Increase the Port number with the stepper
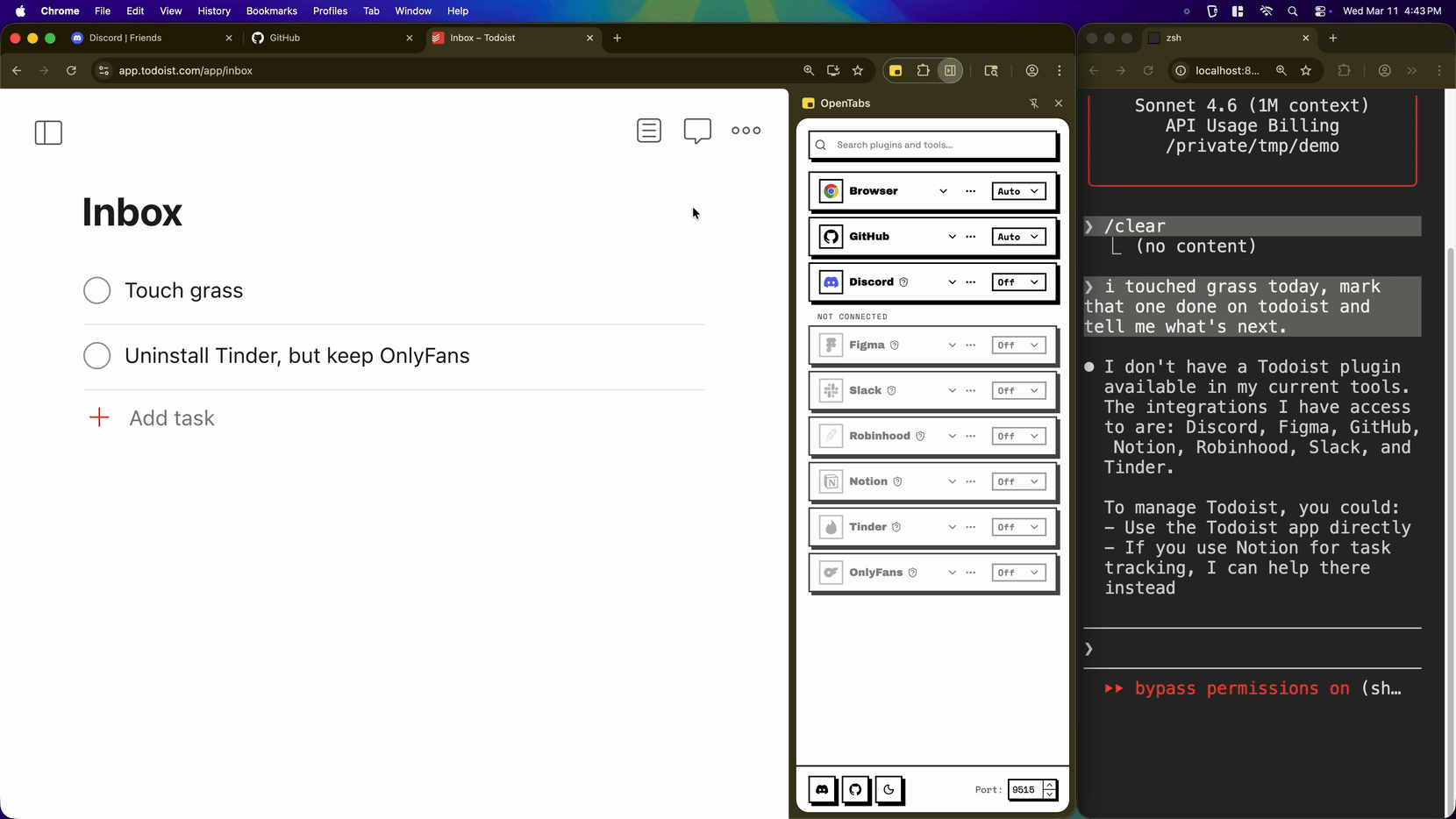Screen dimensions: 1456x819 (x=1049, y=785)
